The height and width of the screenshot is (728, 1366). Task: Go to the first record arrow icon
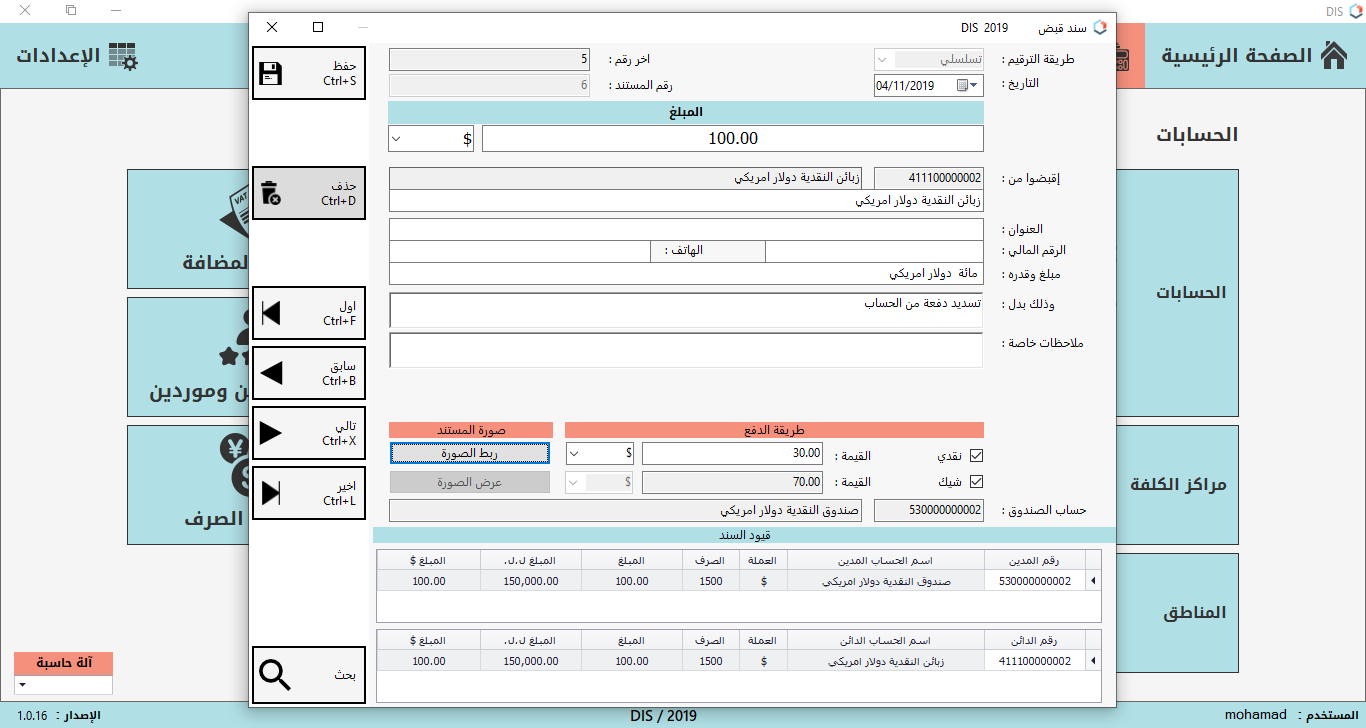click(x=270, y=313)
